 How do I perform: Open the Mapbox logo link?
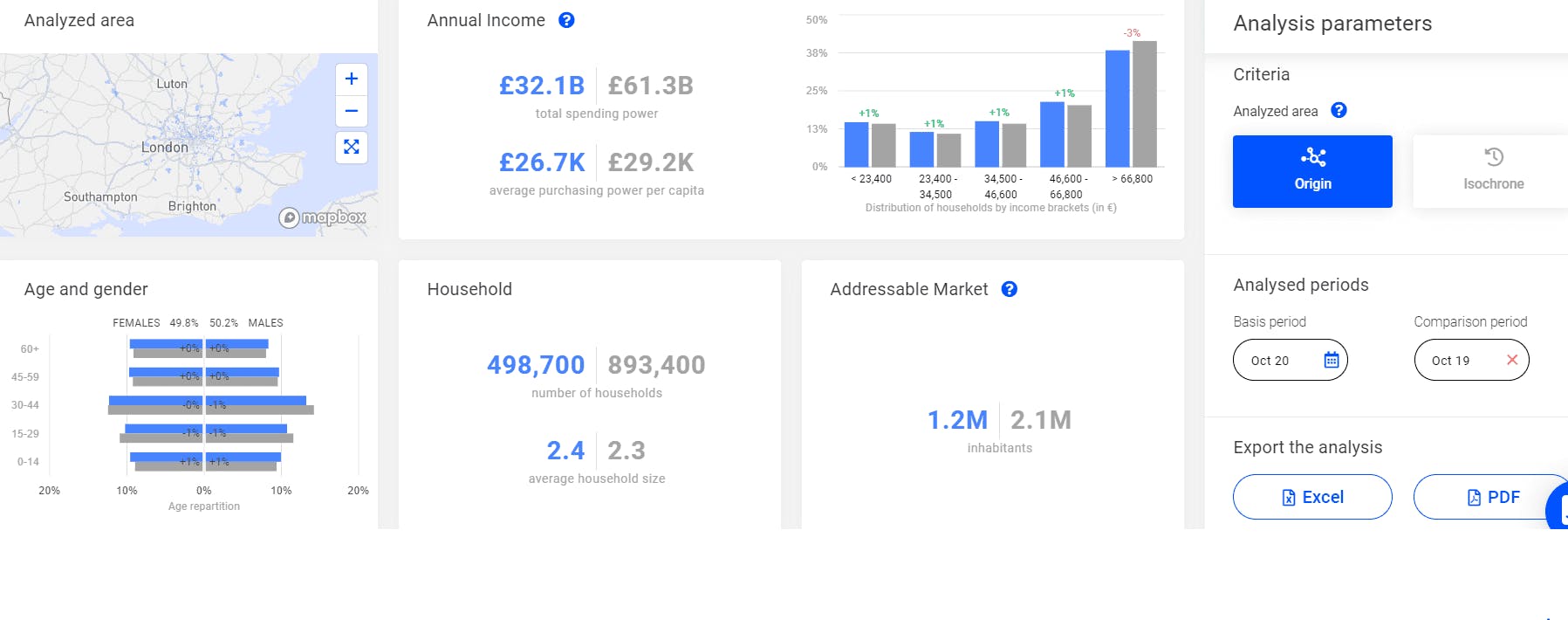(x=322, y=217)
